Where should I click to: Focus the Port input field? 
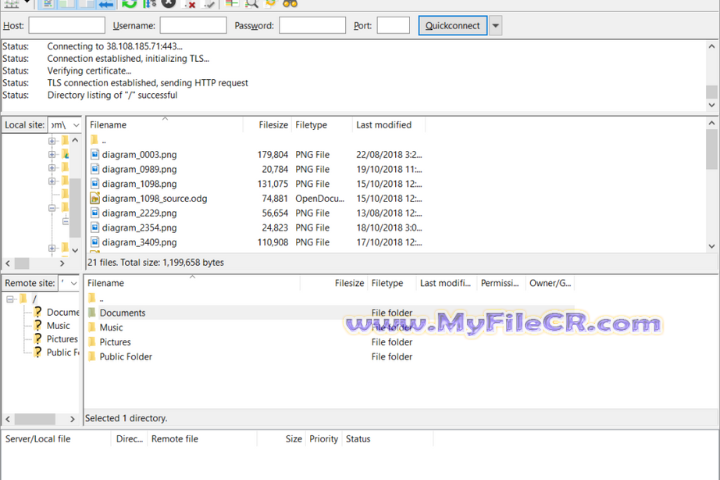[393, 25]
